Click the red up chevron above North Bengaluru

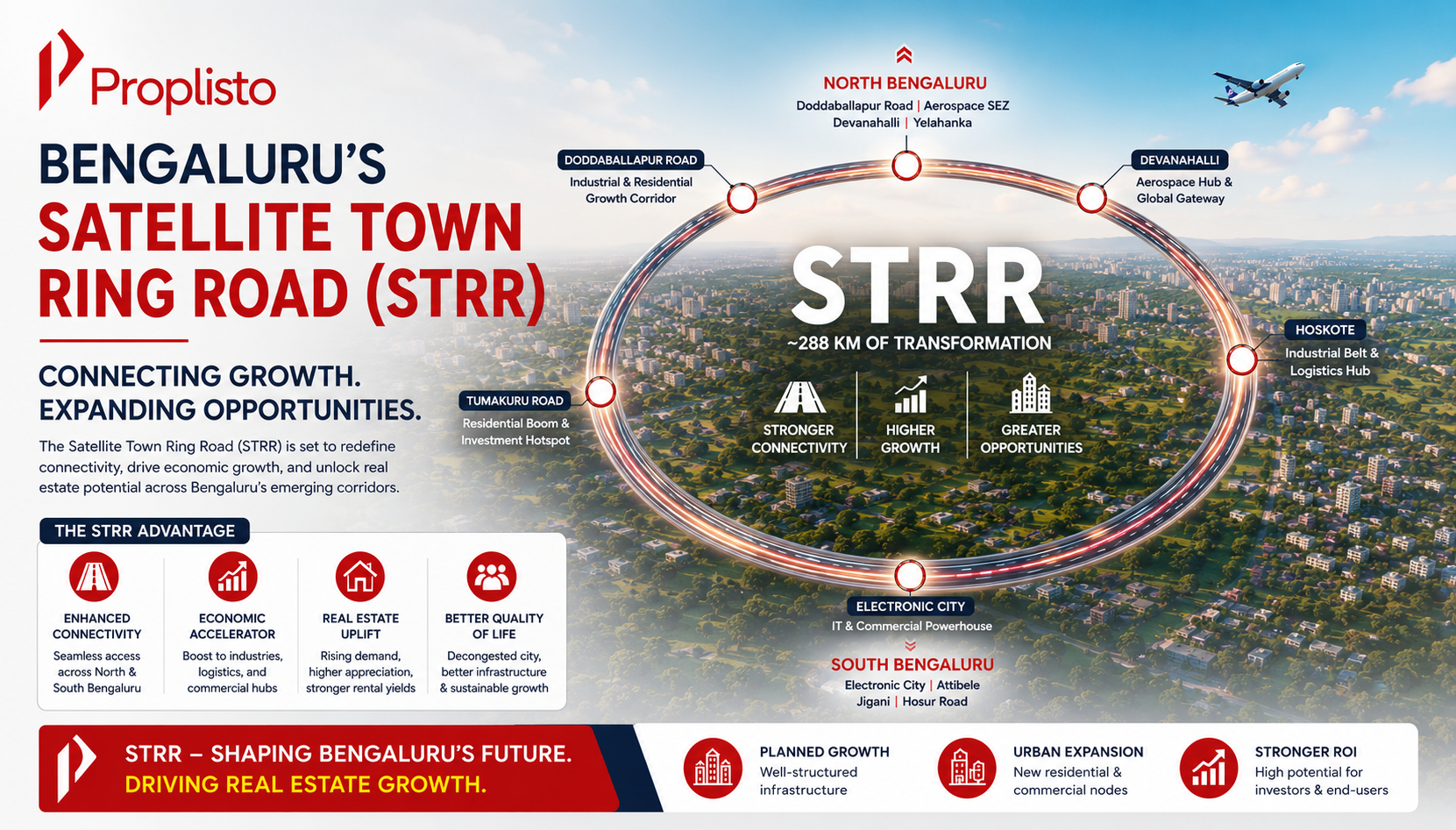tap(904, 55)
